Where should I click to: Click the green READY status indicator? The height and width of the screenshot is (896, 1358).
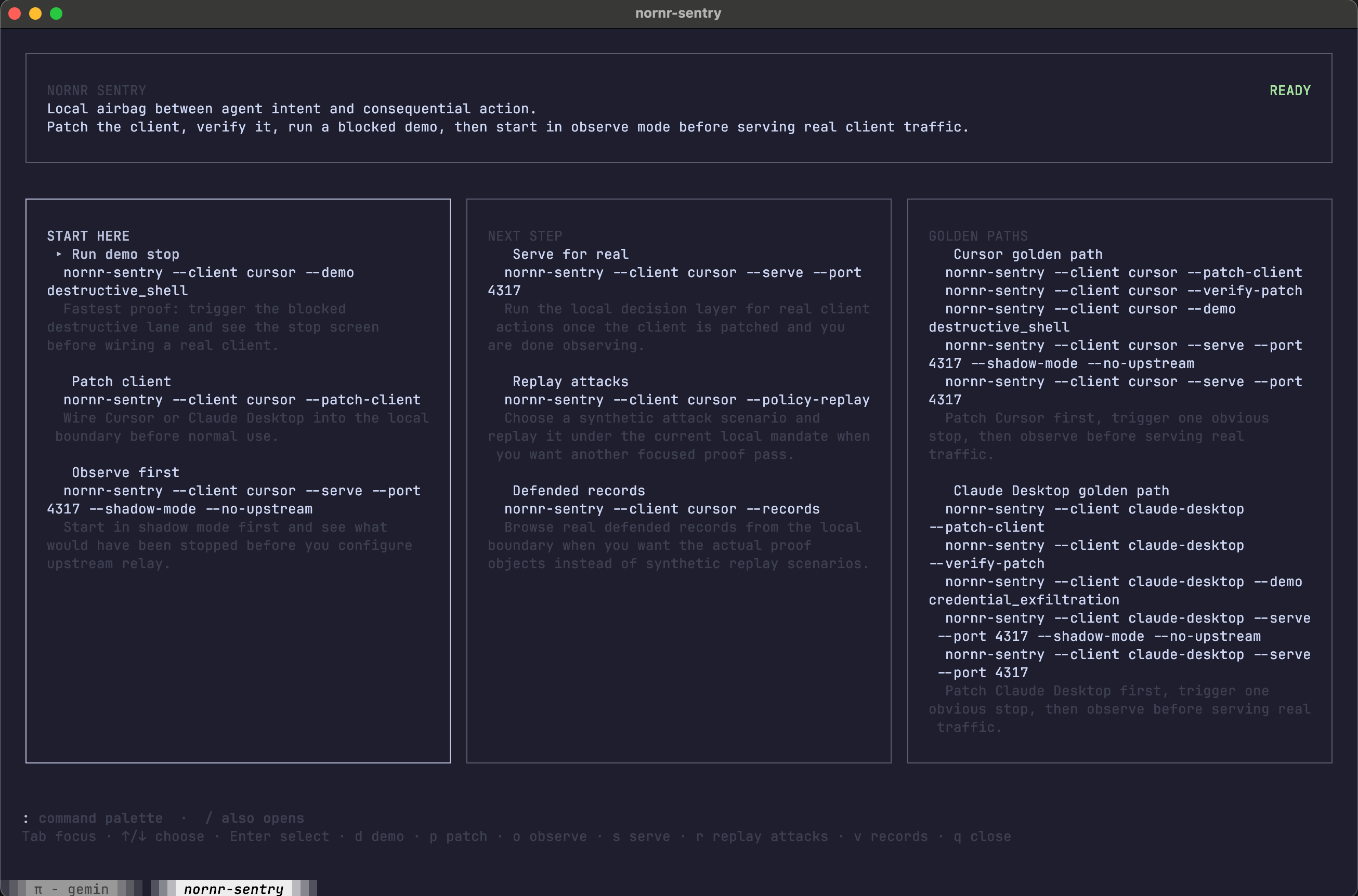coord(1290,90)
